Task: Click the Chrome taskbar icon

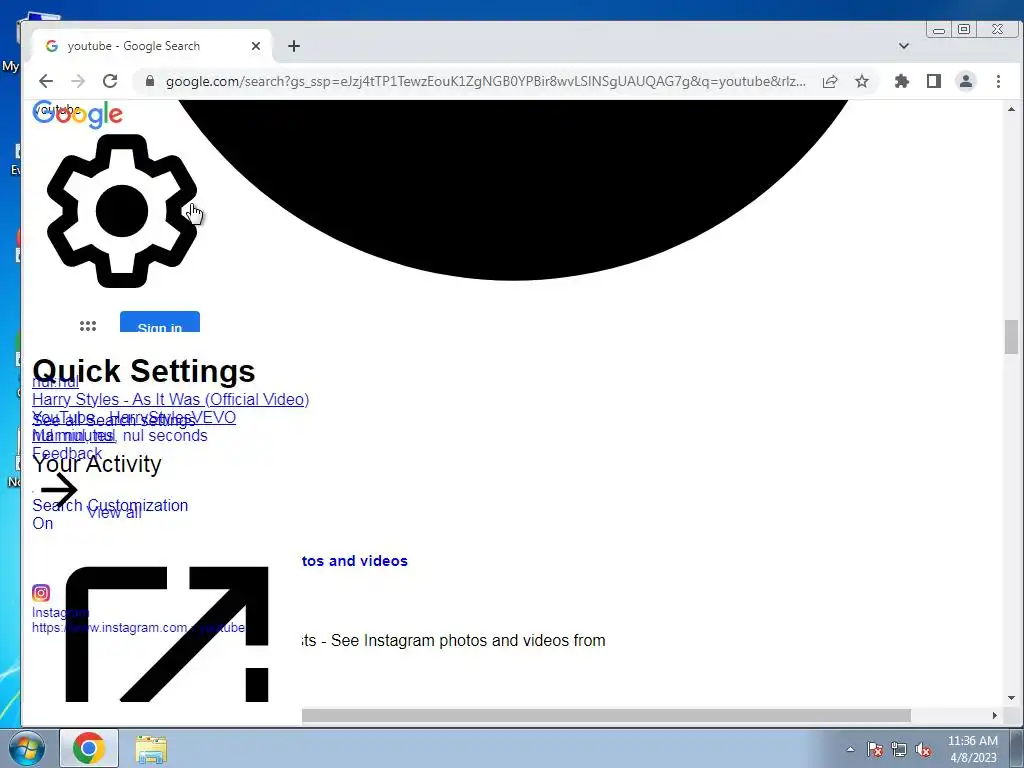Action: 89,748
